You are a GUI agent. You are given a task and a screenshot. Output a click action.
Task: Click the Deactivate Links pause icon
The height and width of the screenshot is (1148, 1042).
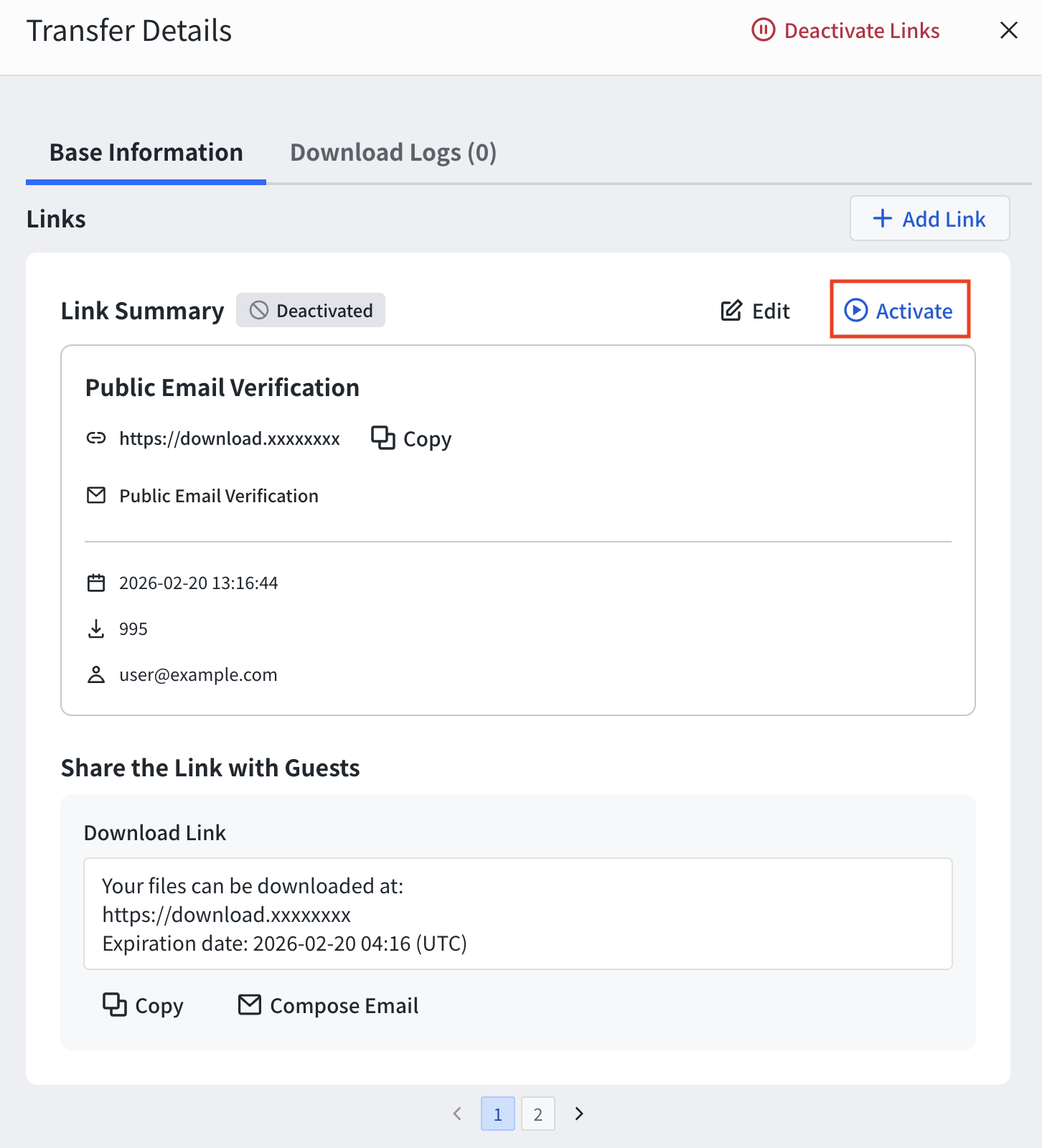click(x=763, y=30)
